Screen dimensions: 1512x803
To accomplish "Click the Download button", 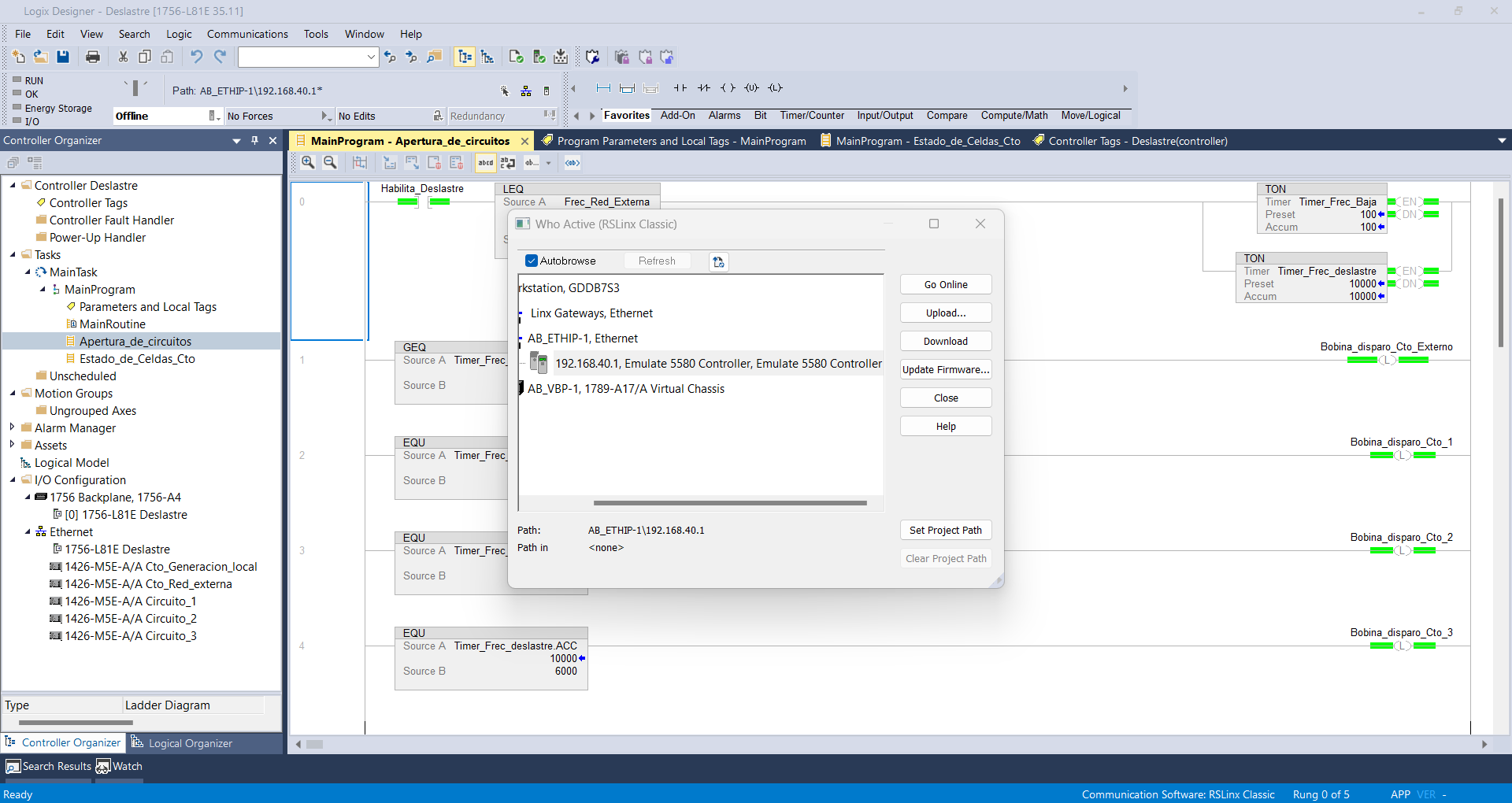I will (946, 342).
